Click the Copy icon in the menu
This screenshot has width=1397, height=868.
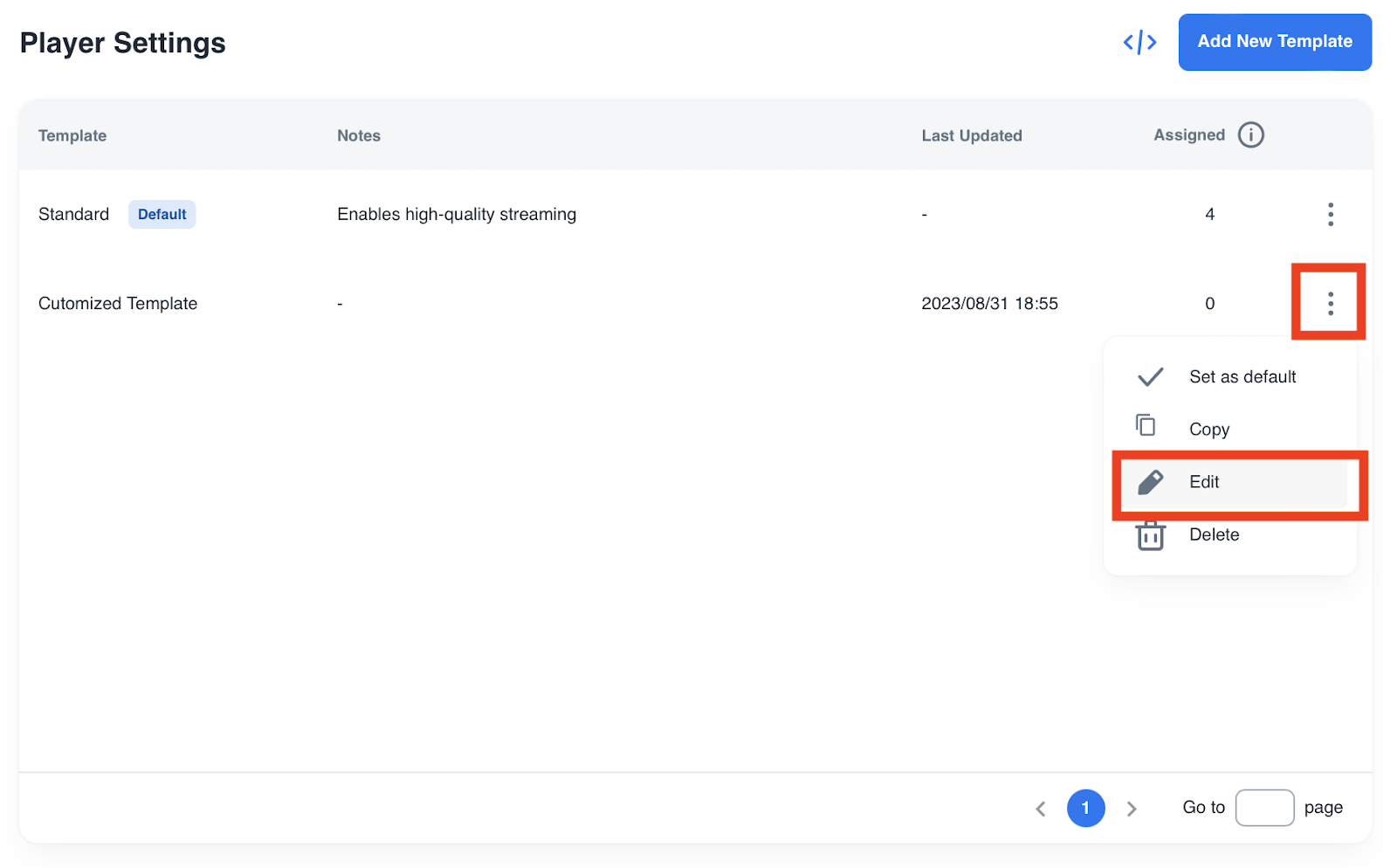click(1146, 425)
